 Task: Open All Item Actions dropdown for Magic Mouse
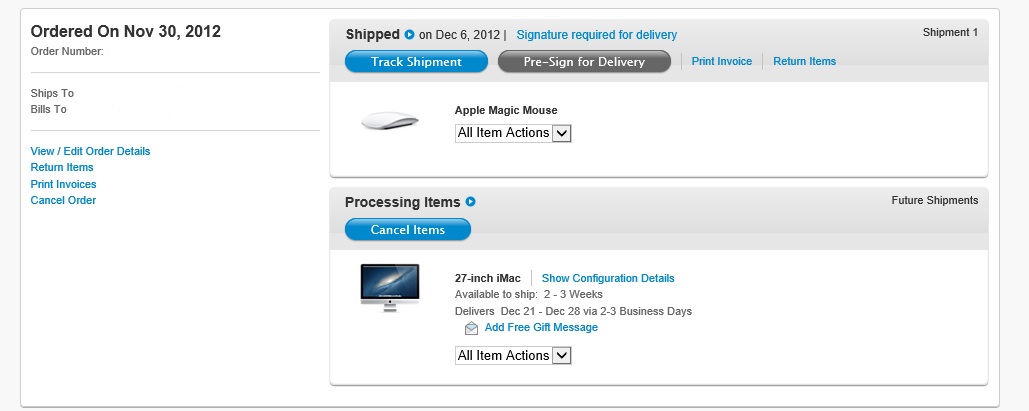(x=513, y=133)
